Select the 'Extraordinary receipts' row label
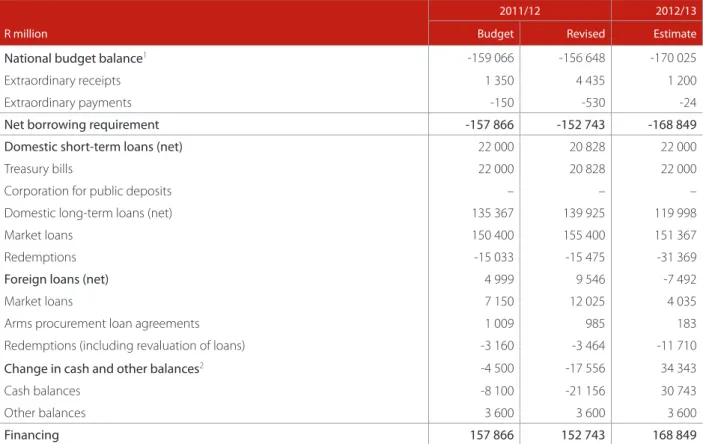This screenshot has width=703, height=444. tap(62, 80)
